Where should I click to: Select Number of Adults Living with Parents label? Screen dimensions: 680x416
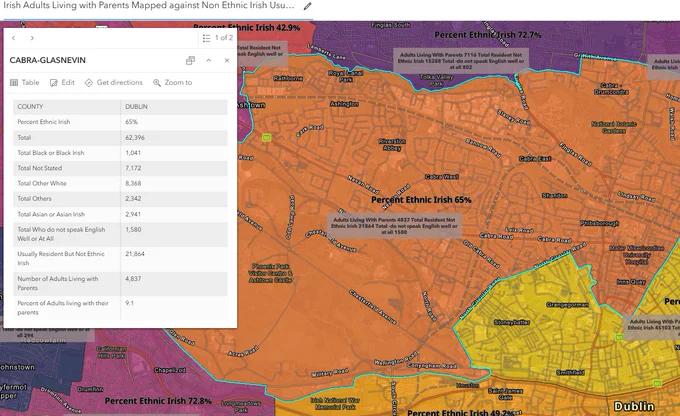[x=58, y=283]
